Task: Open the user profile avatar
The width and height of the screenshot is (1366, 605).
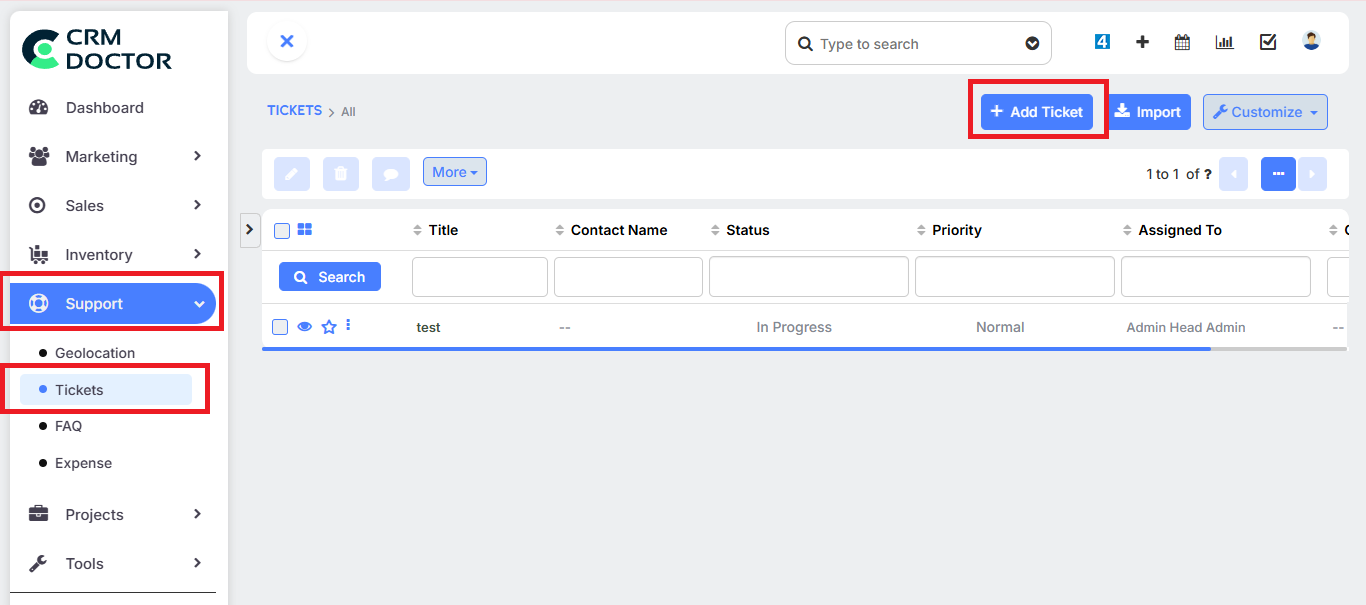Action: 1311,41
